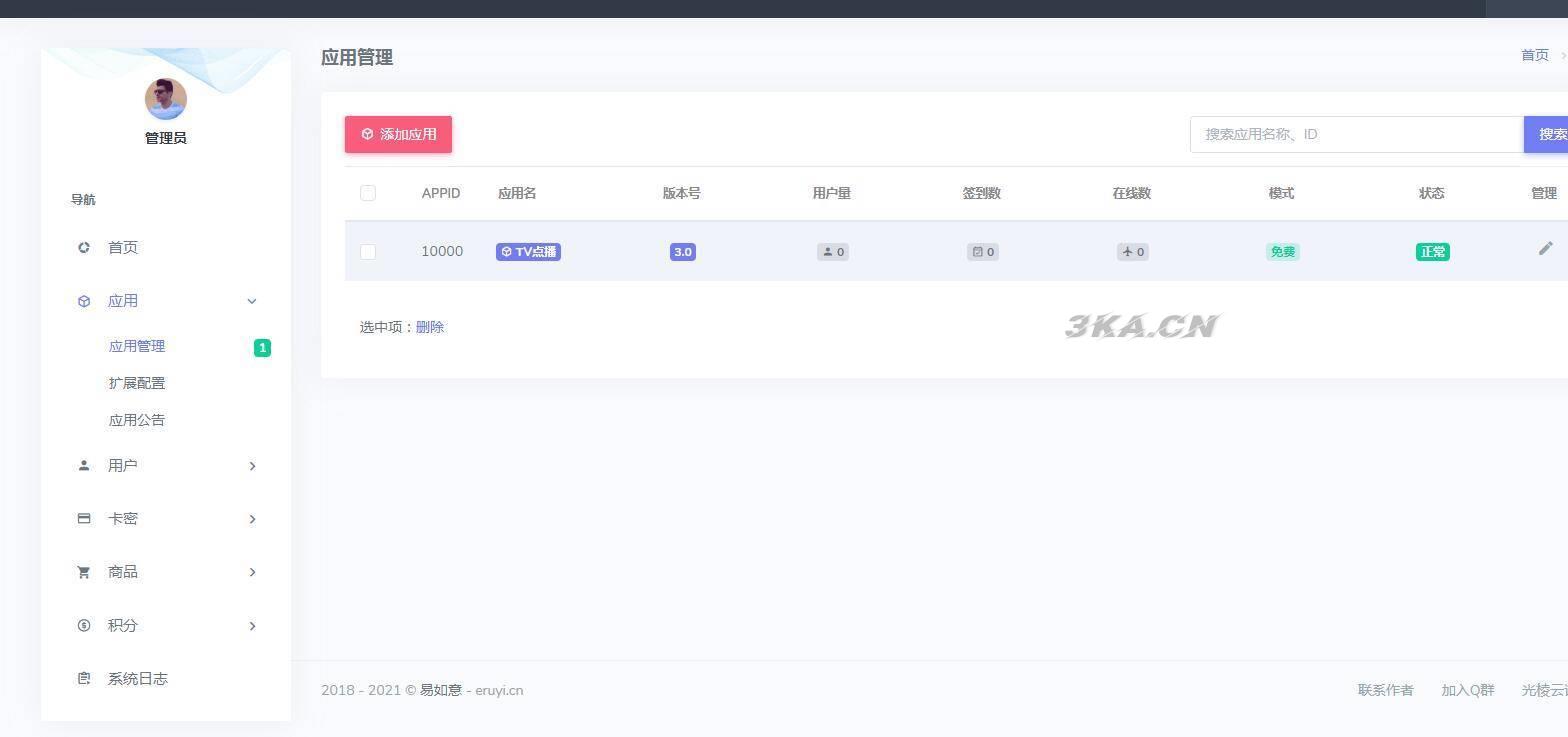Click the shopping cart icon beside 商品
Screen dimensions: 1568x737
point(84,572)
